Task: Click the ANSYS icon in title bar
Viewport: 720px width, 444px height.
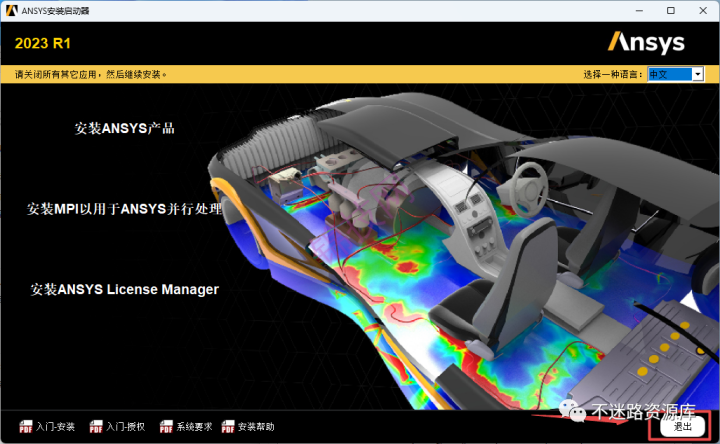Action: coord(11,10)
